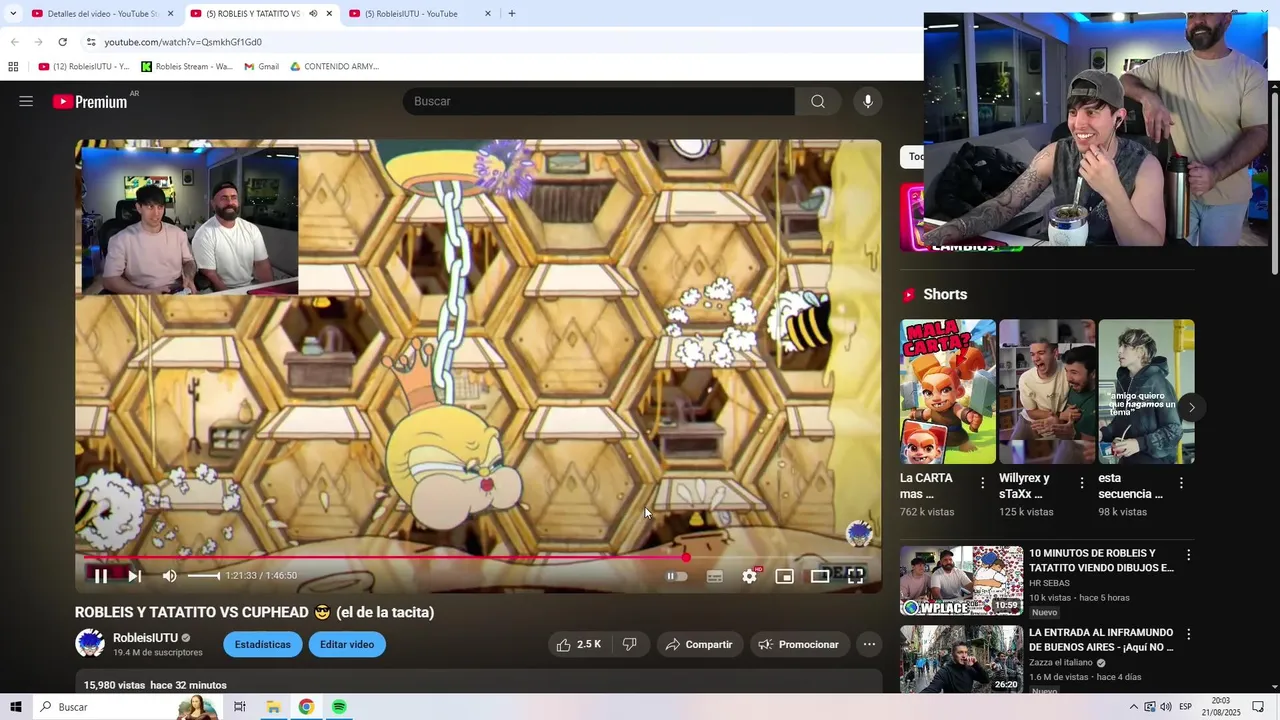Open the tab search dropdown arrow

[13, 14]
